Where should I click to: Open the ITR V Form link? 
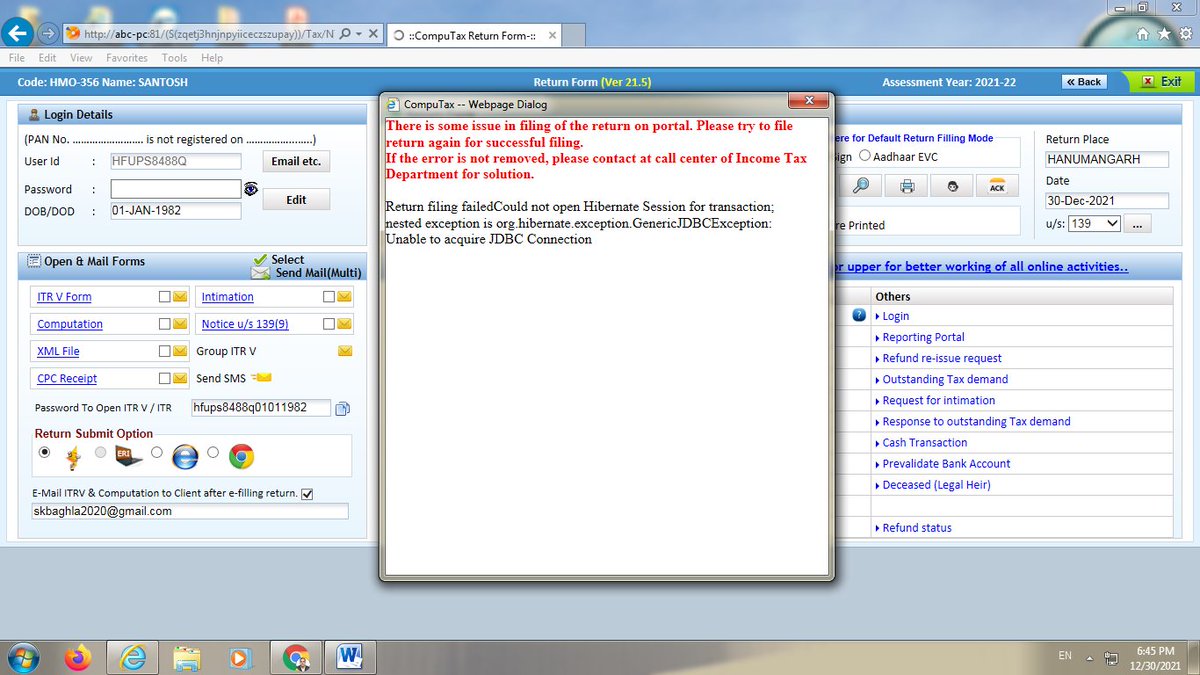[64, 297]
